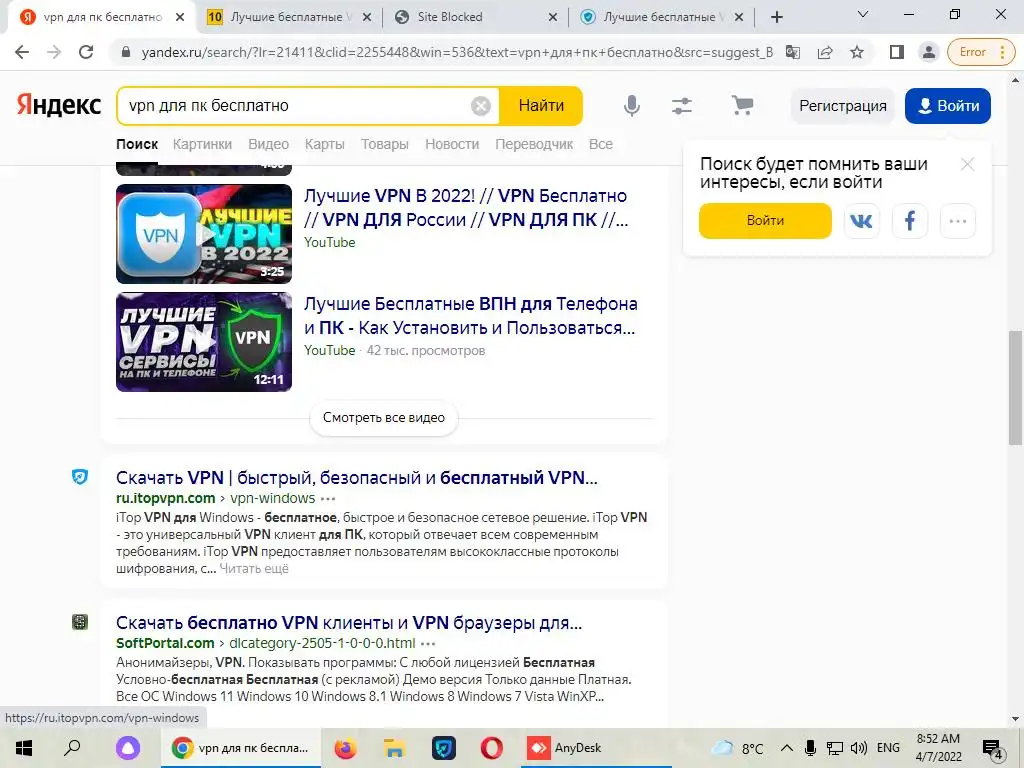Viewport: 1024px width, 768px height.
Task: Toggle the browser side panel
Action: [x=897, y=52]
